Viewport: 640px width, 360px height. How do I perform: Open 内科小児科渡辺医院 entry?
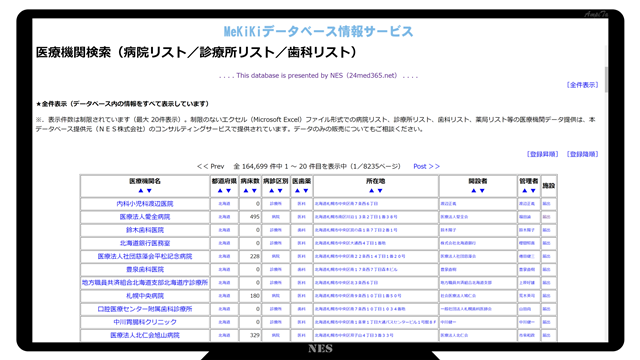point(145,204)
